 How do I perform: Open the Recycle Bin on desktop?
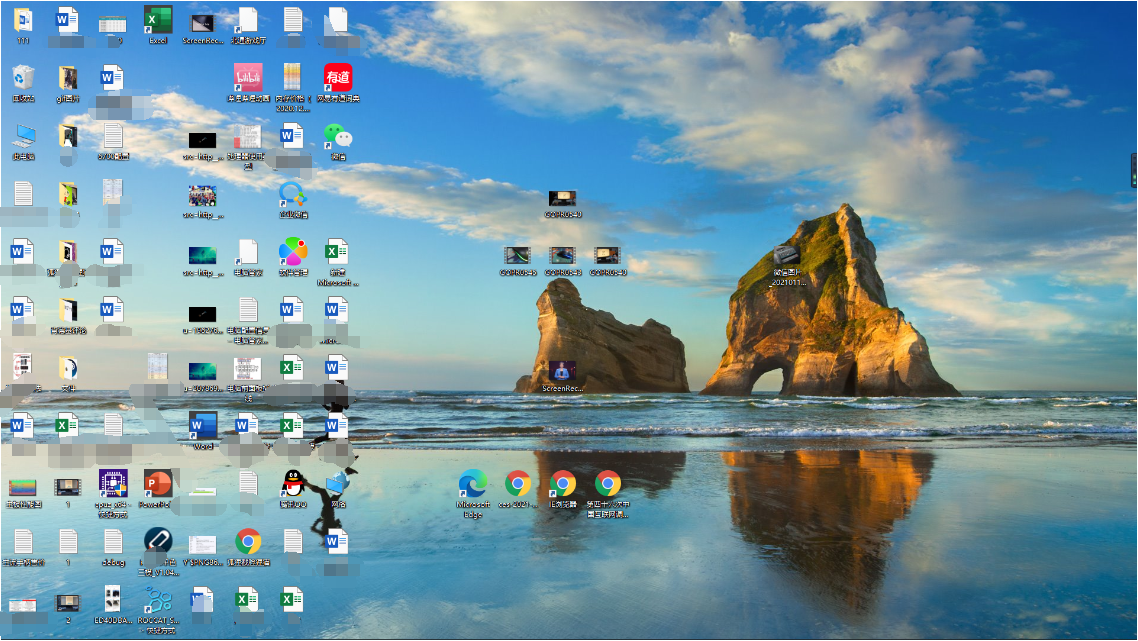tap(23, 79)
